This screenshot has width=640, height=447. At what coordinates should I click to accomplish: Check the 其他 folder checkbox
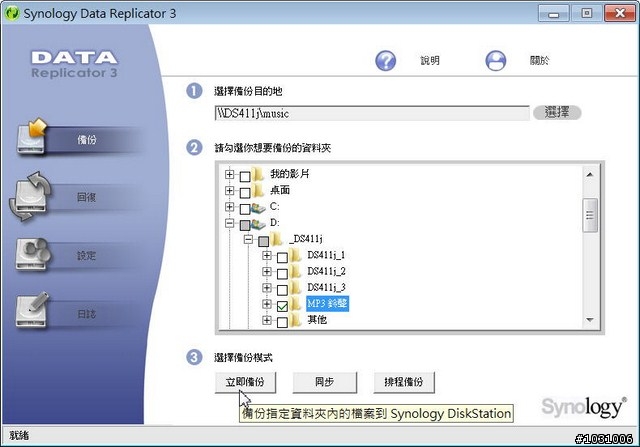coord(282,322)
